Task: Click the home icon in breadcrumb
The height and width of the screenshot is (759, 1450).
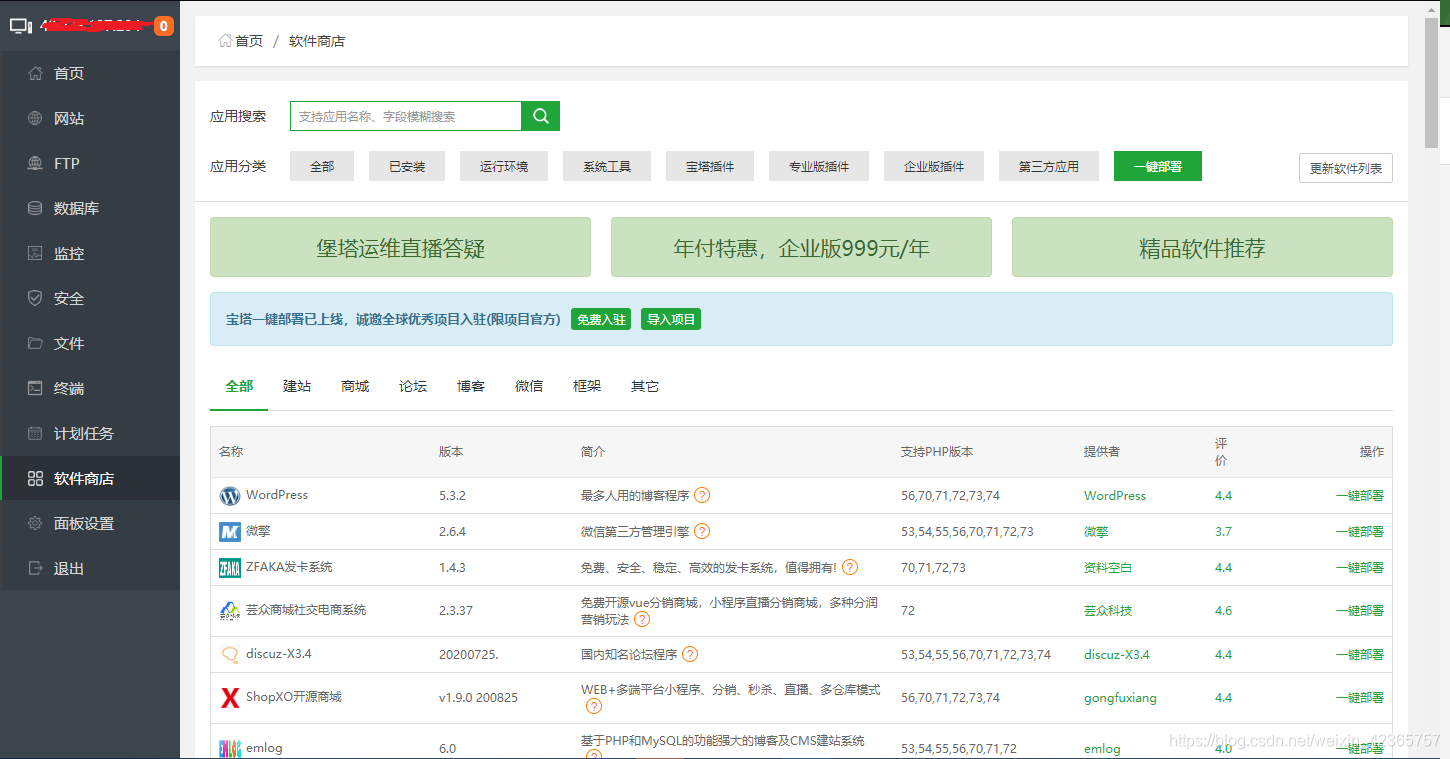Action: 226,41
